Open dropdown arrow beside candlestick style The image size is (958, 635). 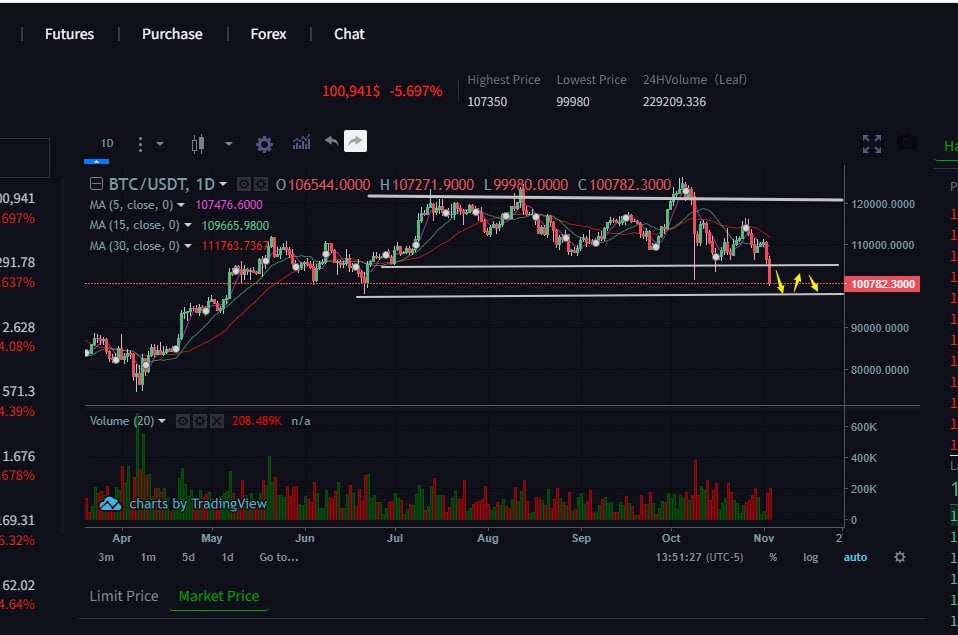point(228,144)
